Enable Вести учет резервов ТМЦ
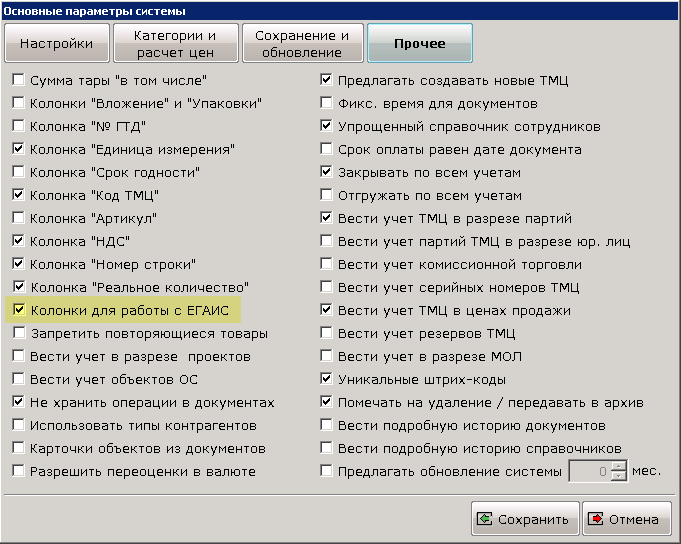The image size is (681, 544). point(326,333)
